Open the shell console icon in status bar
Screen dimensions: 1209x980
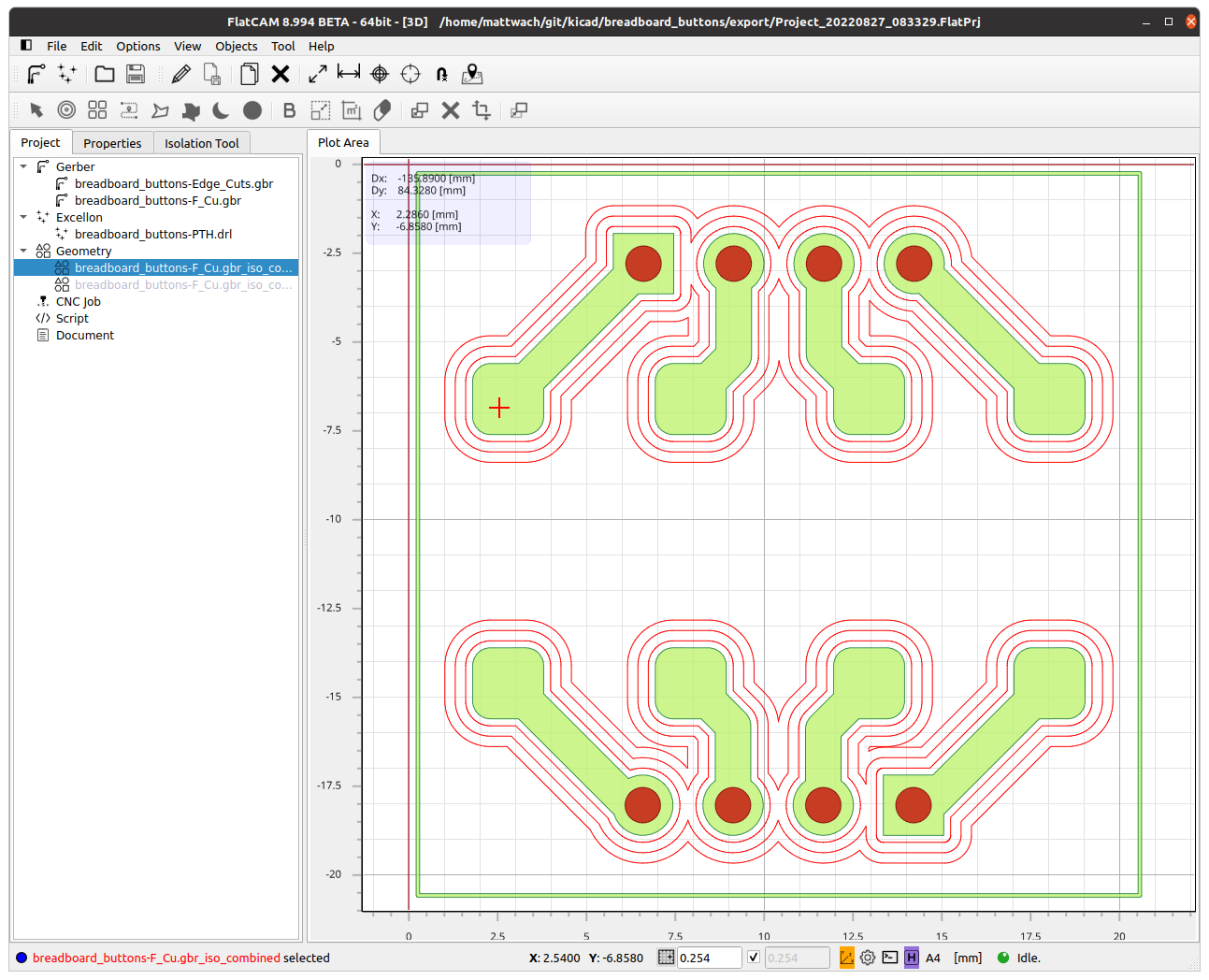[889, 958]
